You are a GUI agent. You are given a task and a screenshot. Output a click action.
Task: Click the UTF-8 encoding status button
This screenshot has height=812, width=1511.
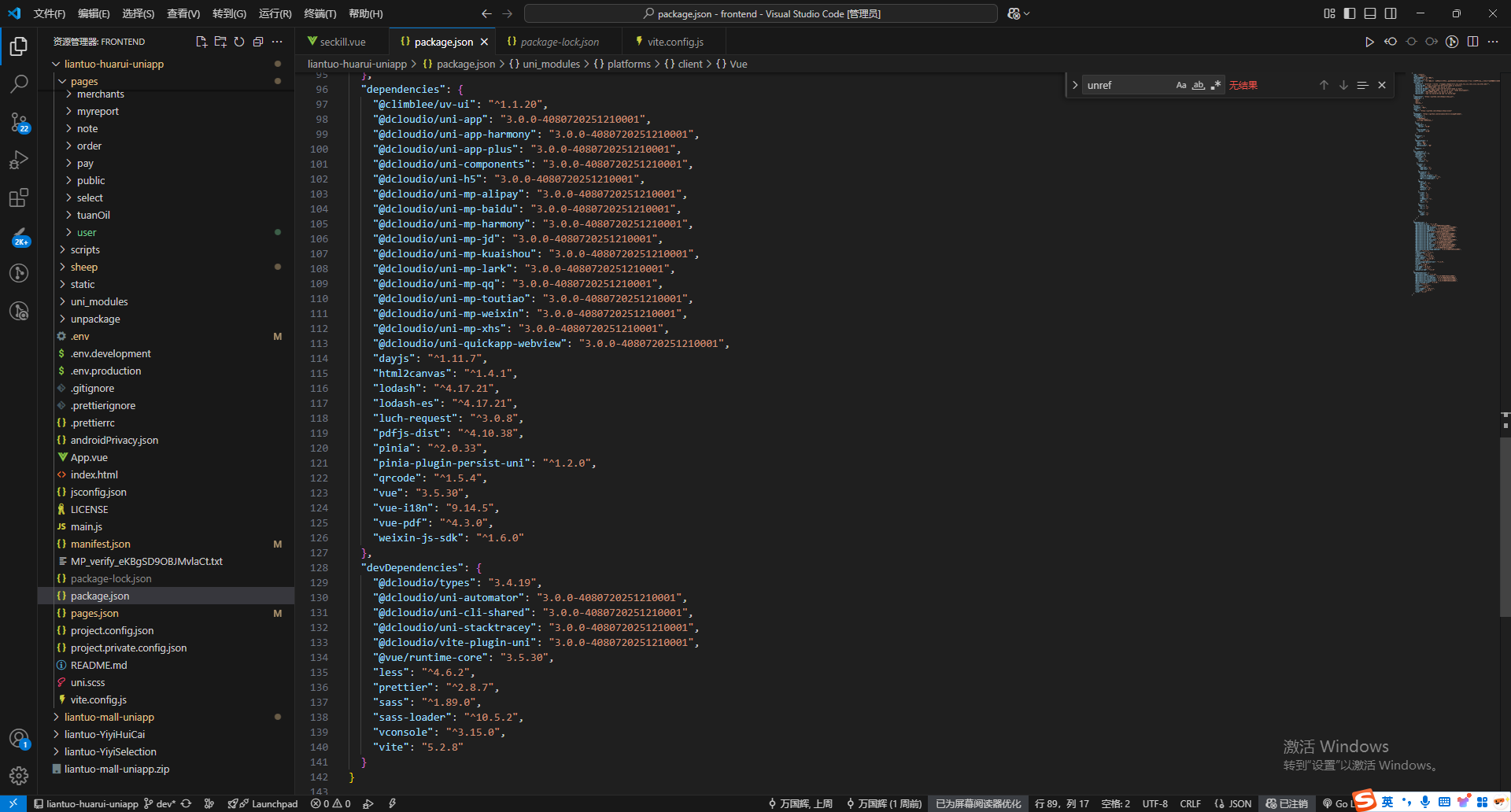pyautogui.click(x=1154, y=803)
